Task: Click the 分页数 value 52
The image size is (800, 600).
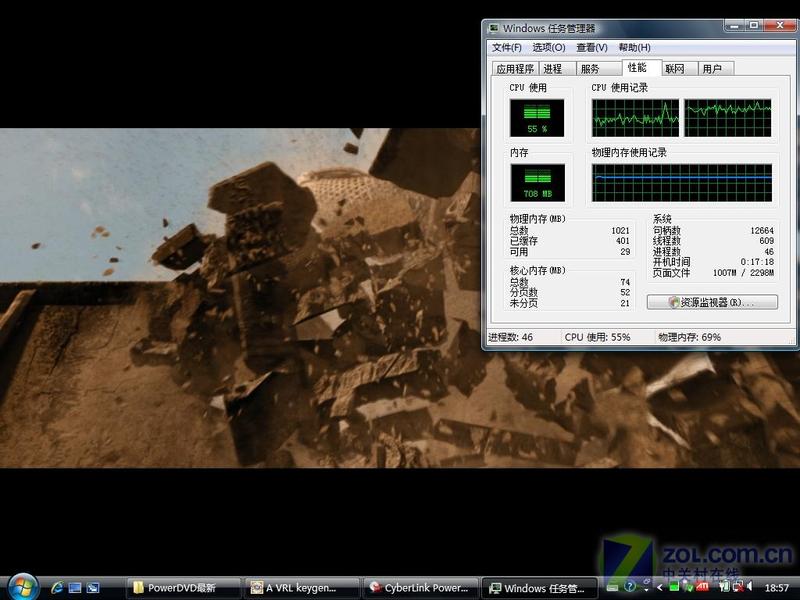Action: click(x=625, y=292)
